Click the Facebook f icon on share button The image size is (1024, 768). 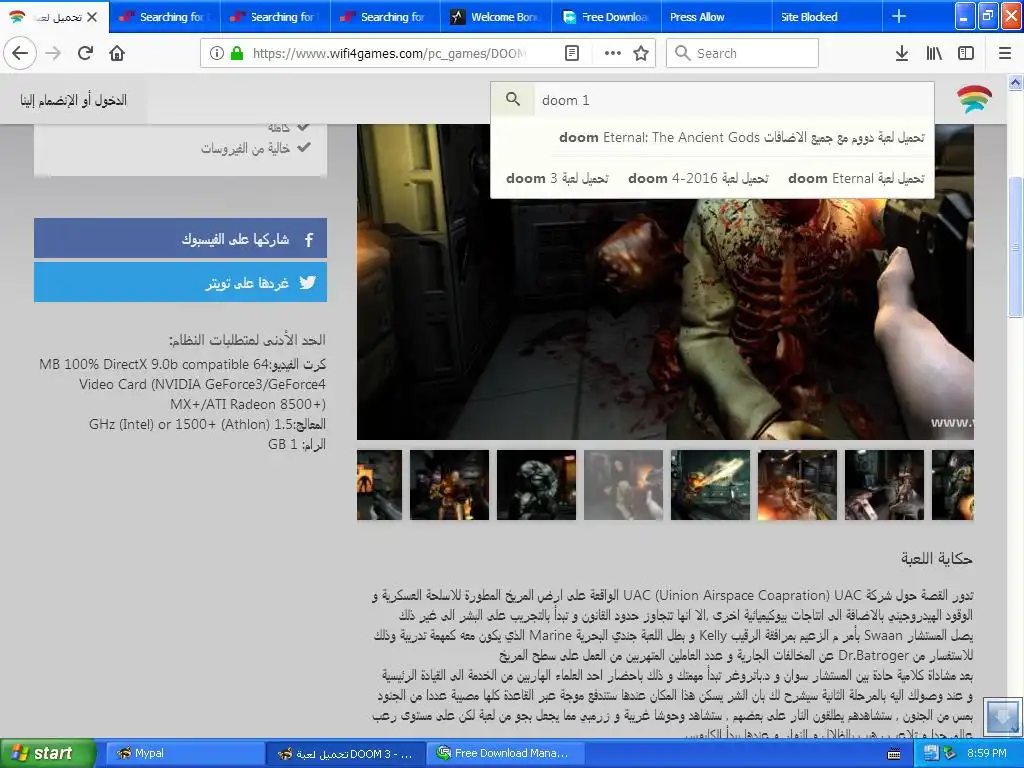click(x=310, y=239)
